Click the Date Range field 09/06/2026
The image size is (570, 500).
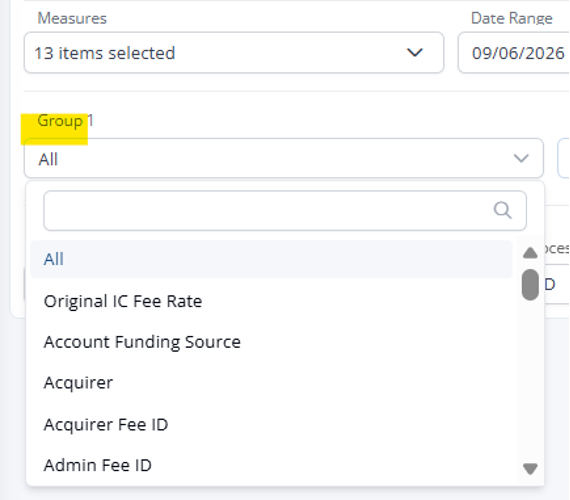point(514,53)
